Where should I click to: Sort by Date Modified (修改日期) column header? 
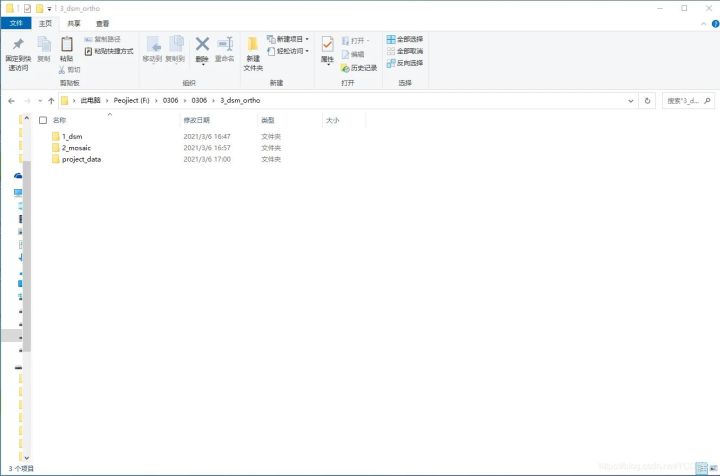196,120
